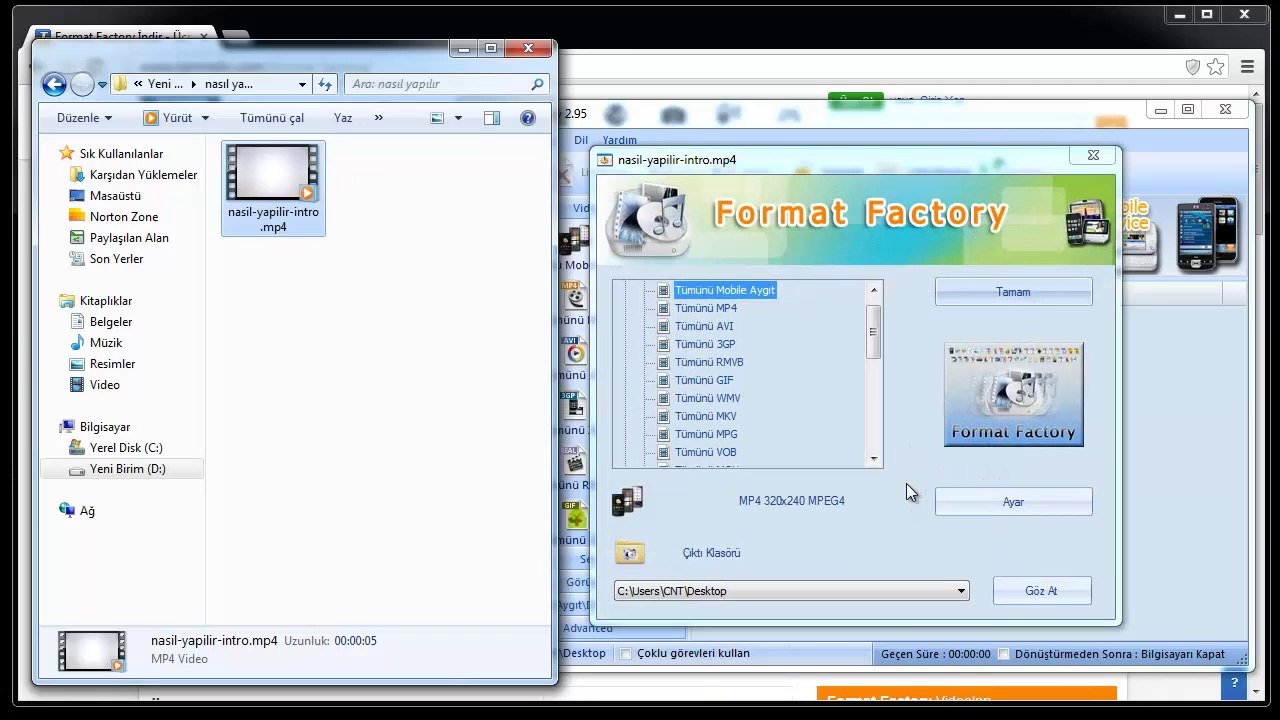
Task: Open the Chrome menu hamburger icon
Action: coord(1247,67)
